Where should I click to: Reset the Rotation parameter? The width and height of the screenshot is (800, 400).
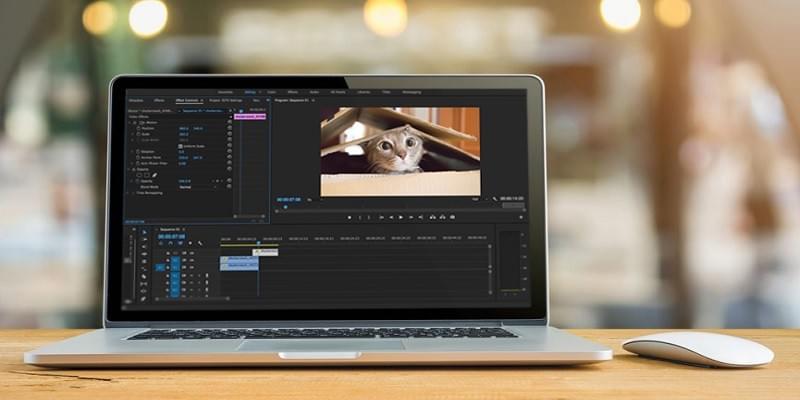(229, 152)
